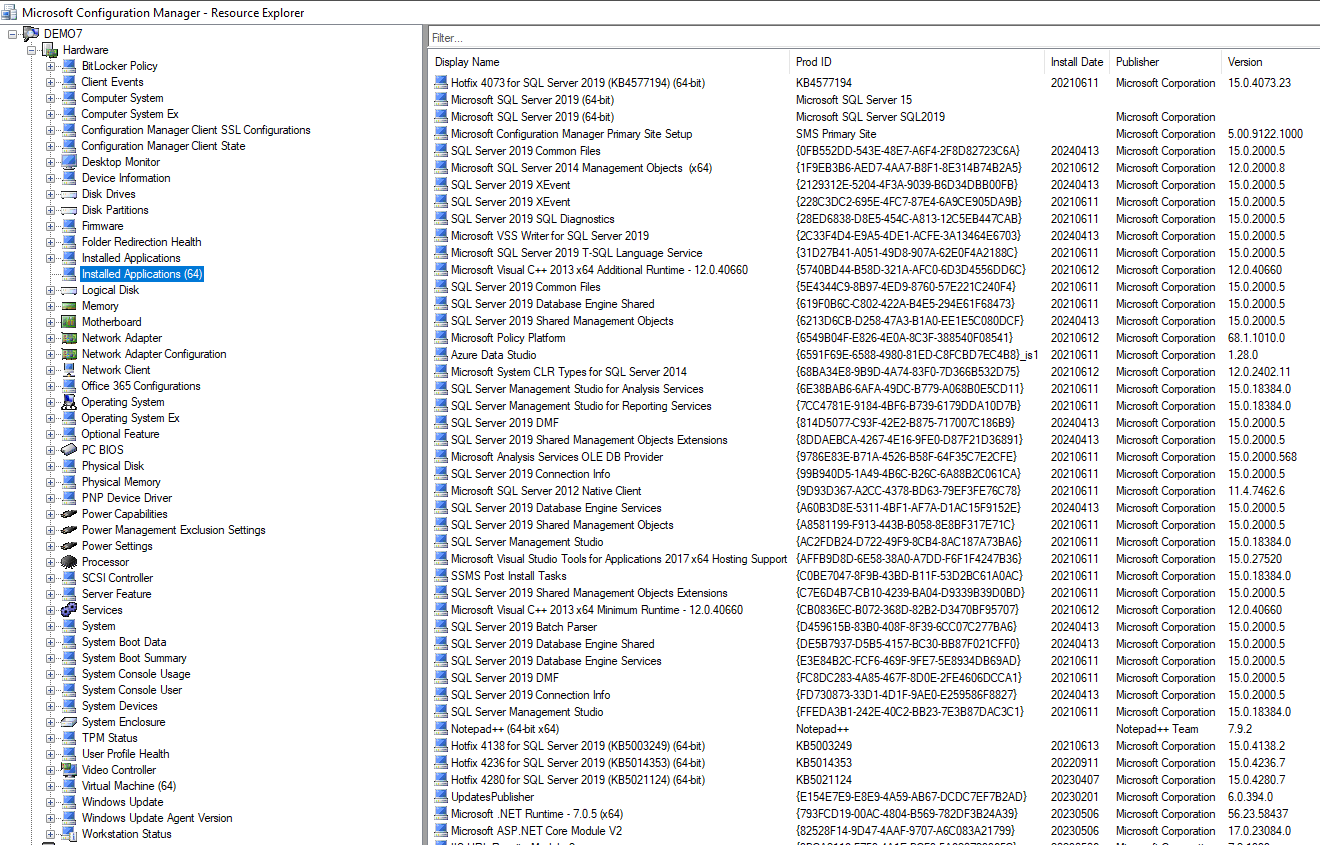The width and height of the screenshot is (1320, 845).
Task: Sort by Prod ID column header
Action: (x=918, y=62)
